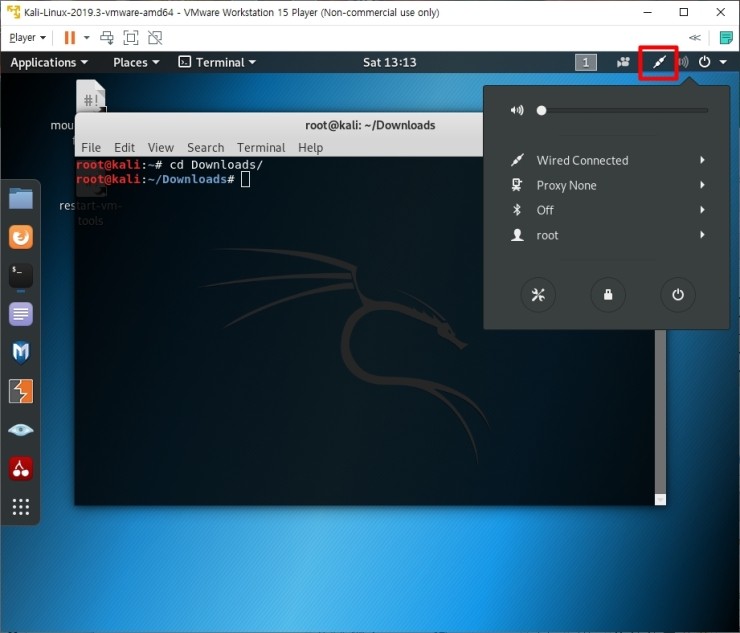Show all applications grid

click(x=21, y=507)
